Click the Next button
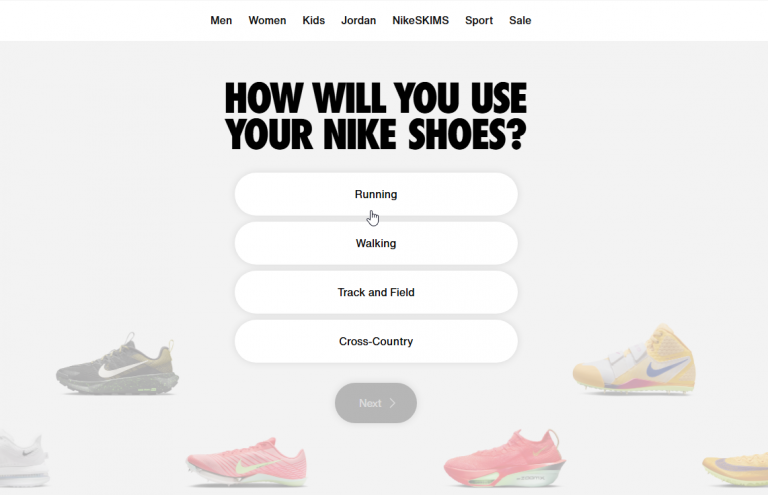 click(376, 403)
